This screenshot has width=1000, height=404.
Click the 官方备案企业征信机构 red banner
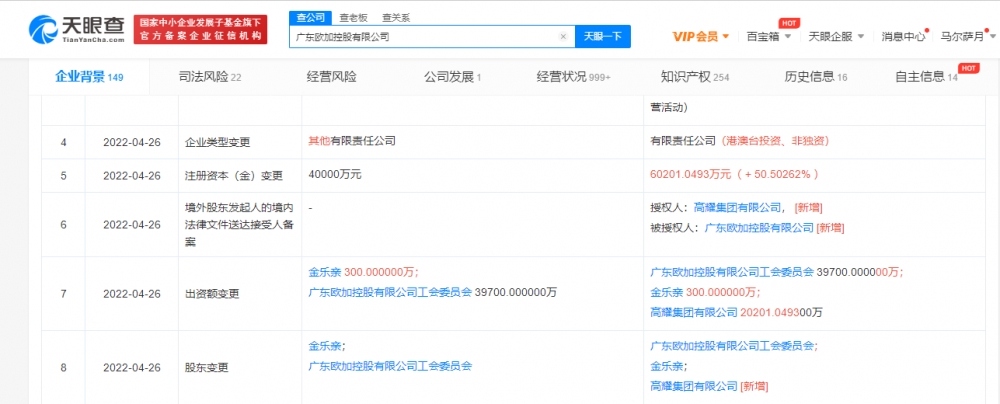[200, 29]
